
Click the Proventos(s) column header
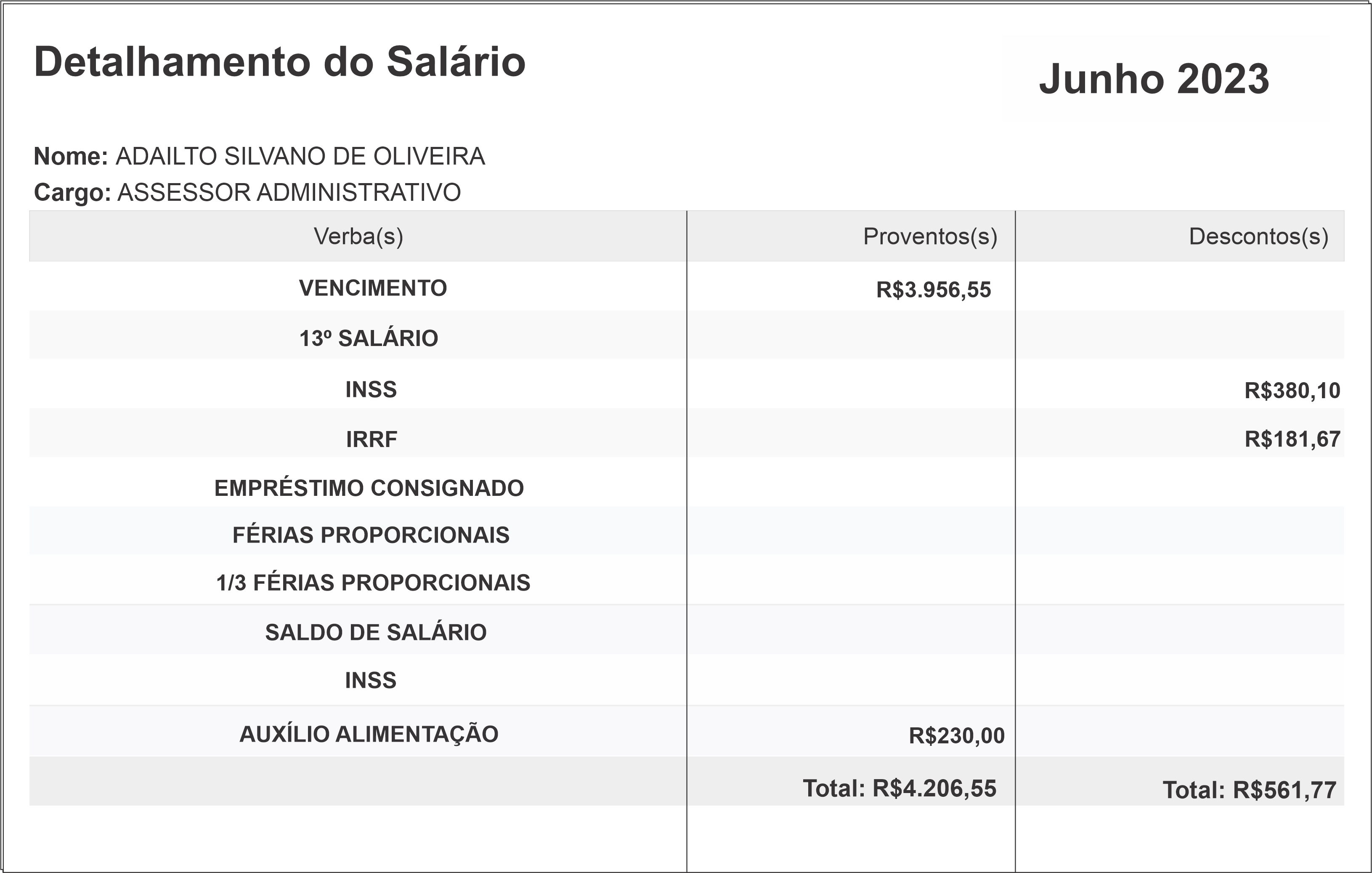pos(930,236)
